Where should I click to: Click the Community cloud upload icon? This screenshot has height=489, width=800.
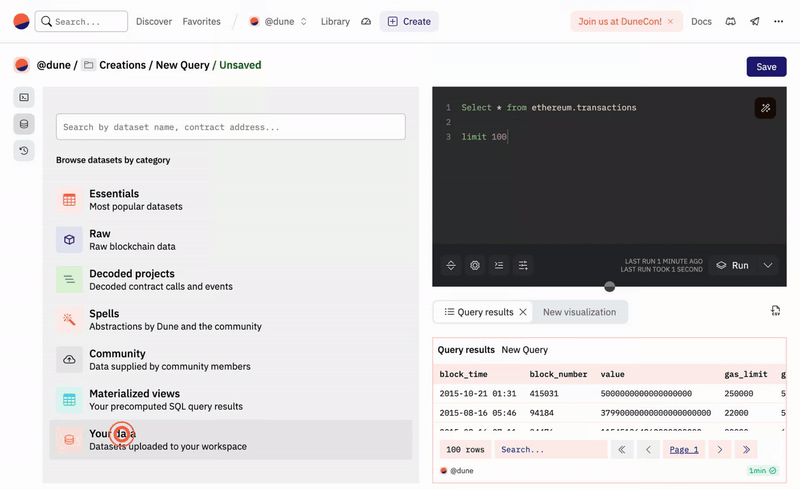click(69, 359)
